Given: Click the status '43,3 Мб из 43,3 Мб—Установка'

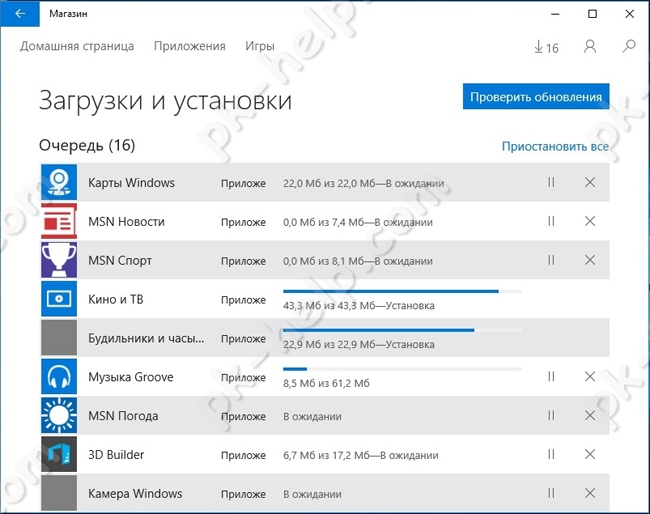Looking at the screenshot, I should coord(359,306).
